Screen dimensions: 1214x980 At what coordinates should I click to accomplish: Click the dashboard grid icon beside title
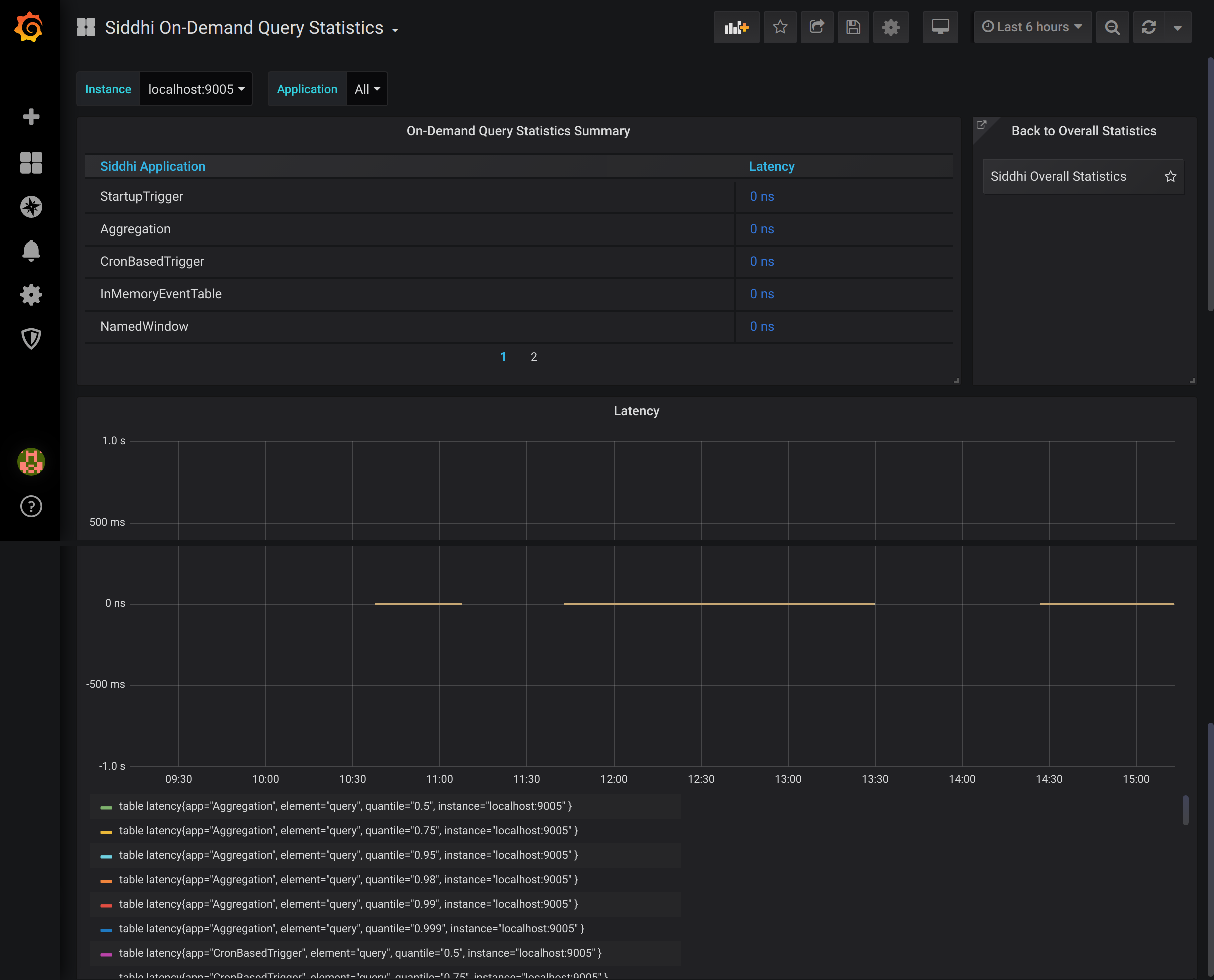coord(86,27)
